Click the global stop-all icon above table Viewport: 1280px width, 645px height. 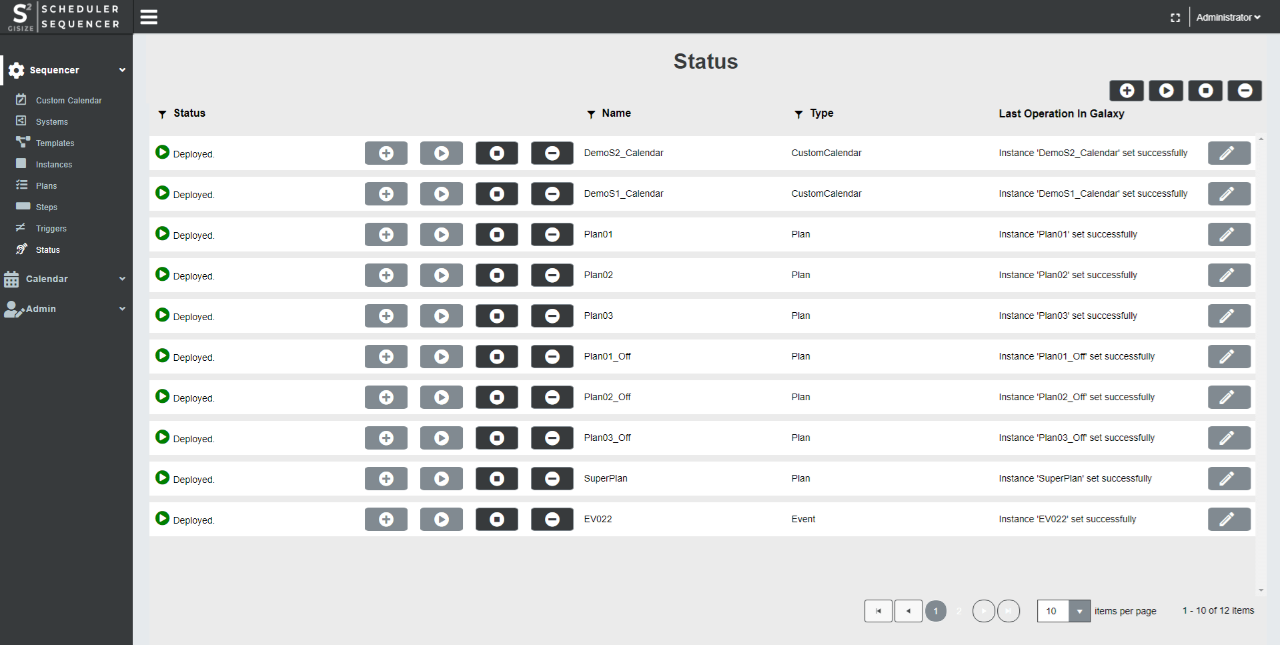click(x=1205, y=91)
